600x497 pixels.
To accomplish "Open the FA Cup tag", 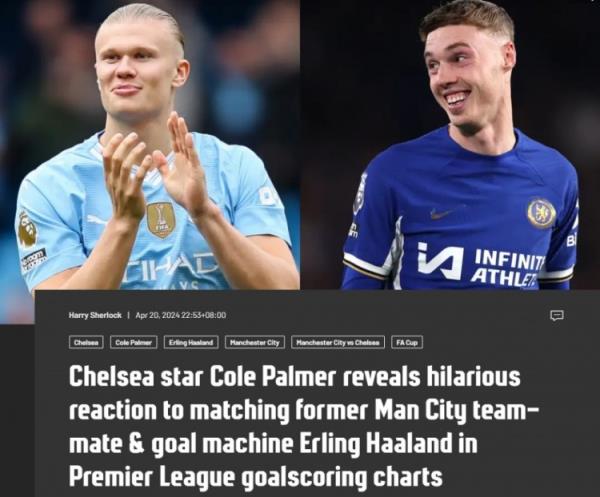I will [x=407, y=342].
